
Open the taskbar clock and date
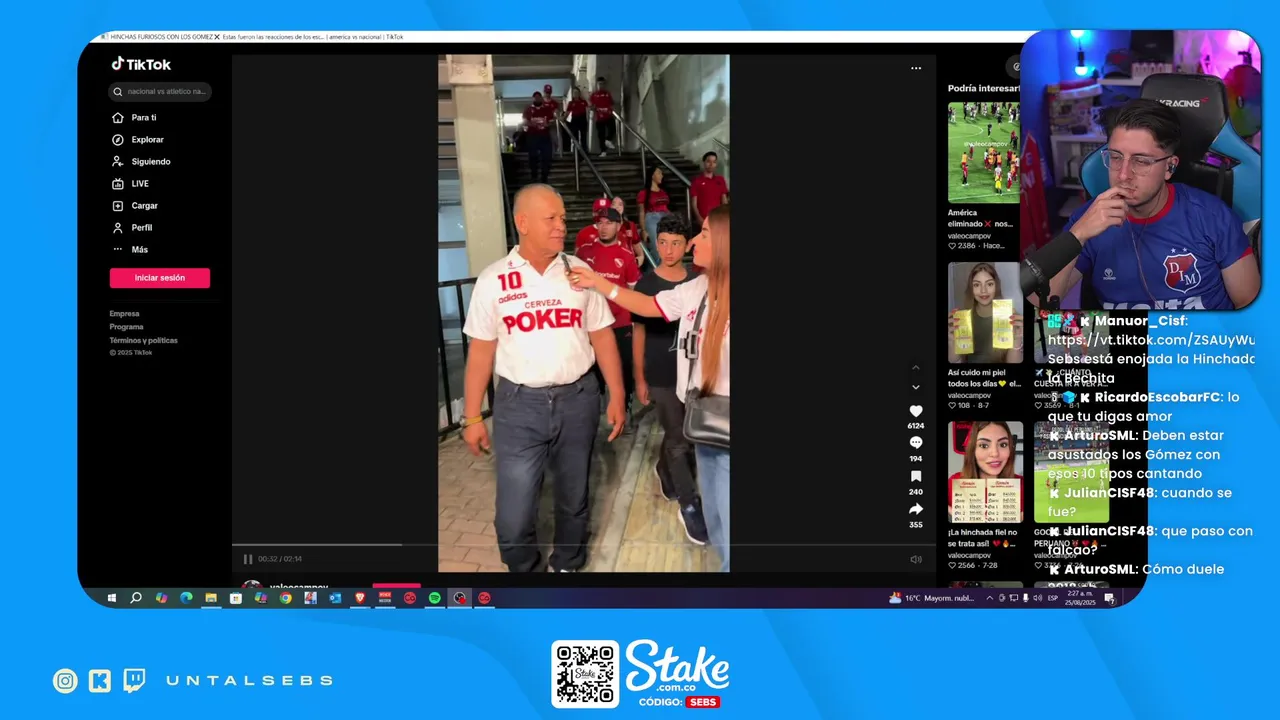click(1082, 598)
